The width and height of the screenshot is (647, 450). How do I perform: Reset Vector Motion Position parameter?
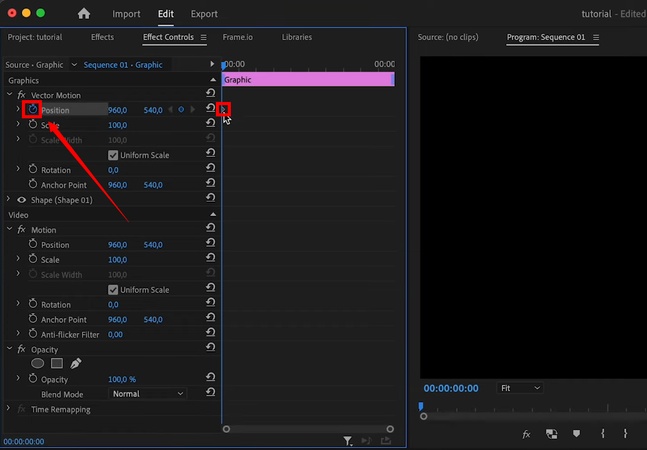point(210,109)
